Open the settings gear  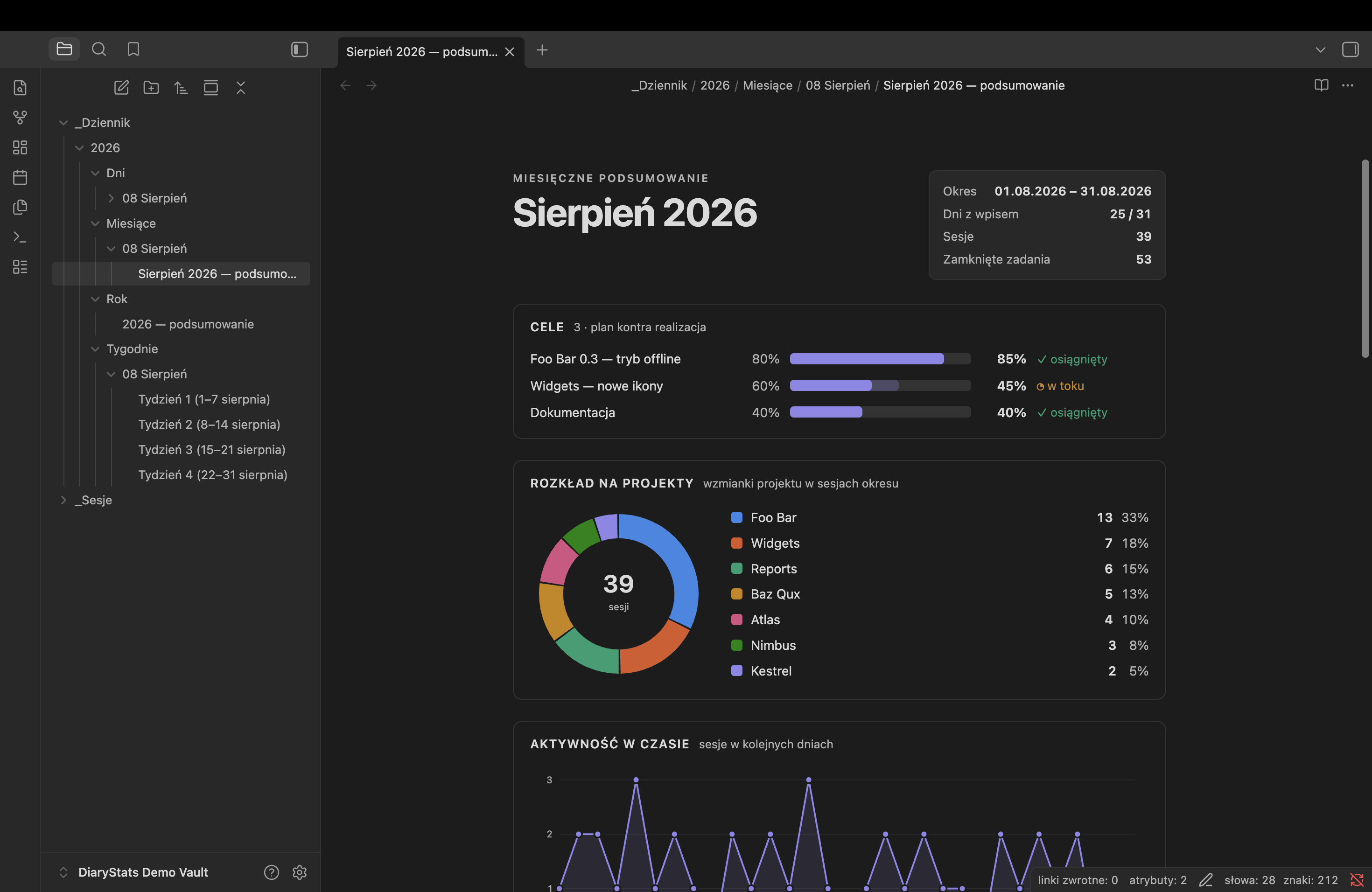299,872
